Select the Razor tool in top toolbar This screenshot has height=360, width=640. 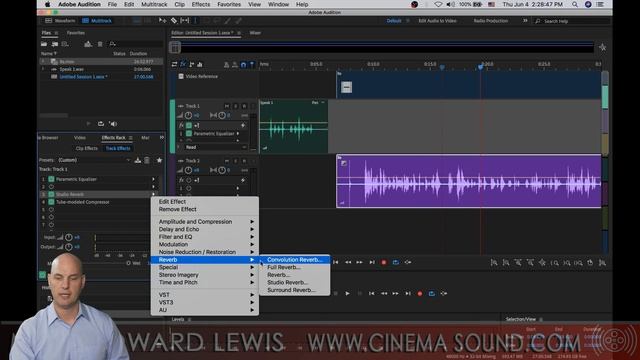173,20
